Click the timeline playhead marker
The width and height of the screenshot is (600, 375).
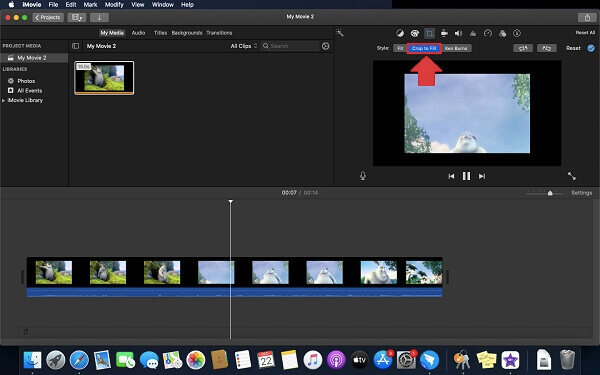230,201
